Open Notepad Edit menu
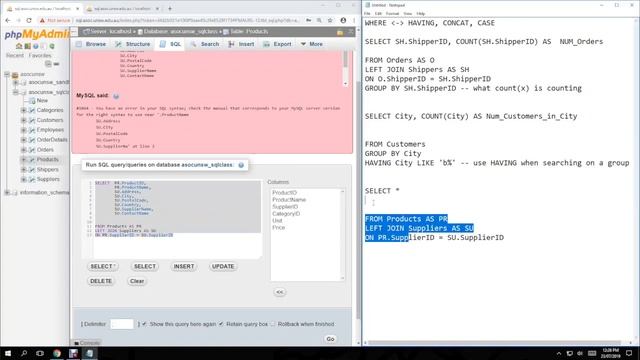Viewport: 640px width, 360px height. [378, 14]
